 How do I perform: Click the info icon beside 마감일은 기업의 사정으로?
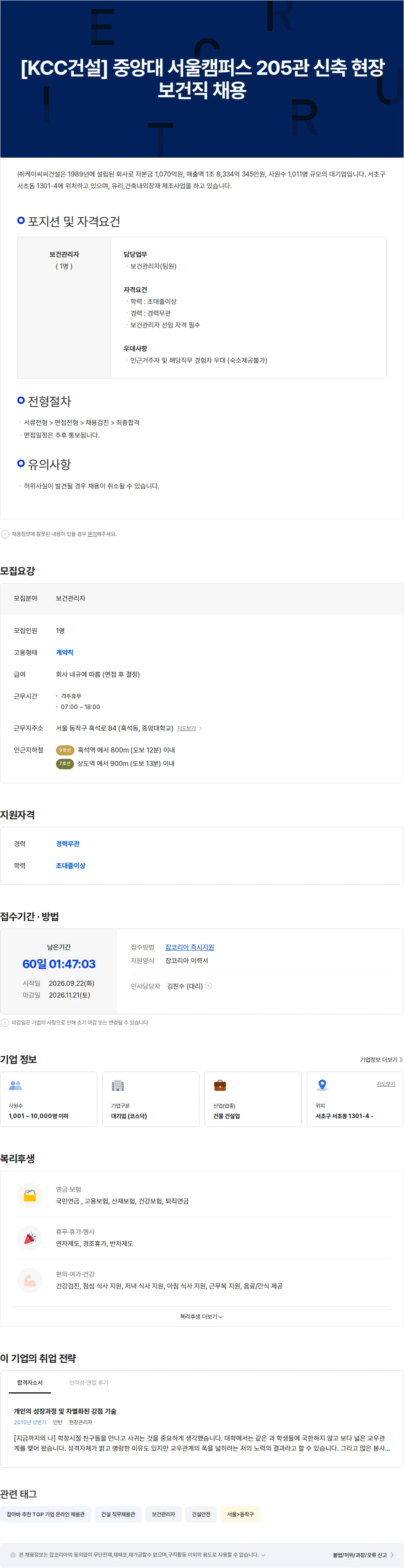[x=5, y=1023]
